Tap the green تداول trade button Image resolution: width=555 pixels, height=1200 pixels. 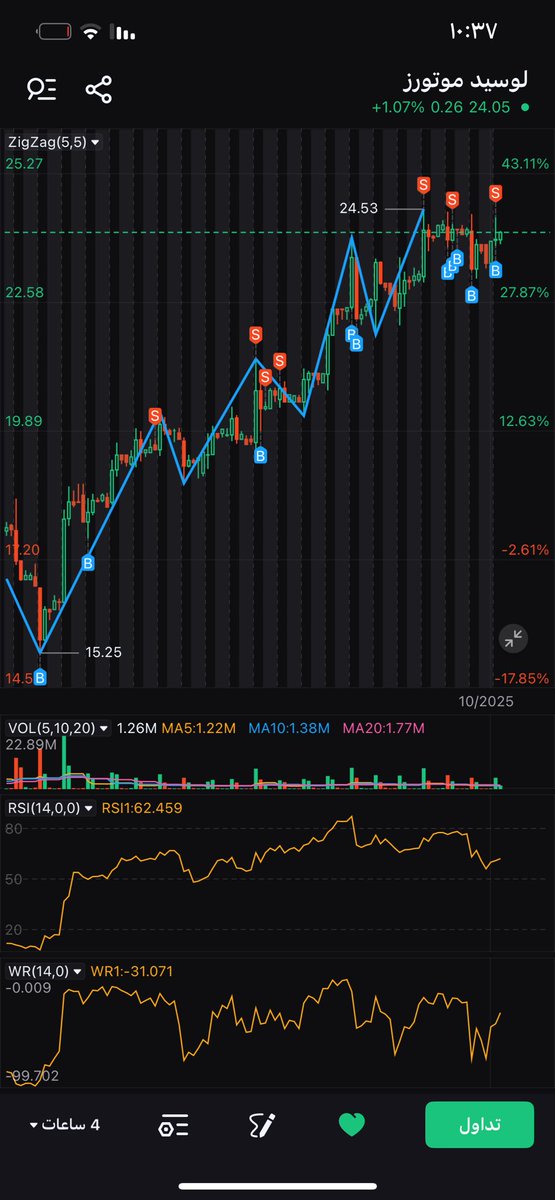click(481, 1124)
